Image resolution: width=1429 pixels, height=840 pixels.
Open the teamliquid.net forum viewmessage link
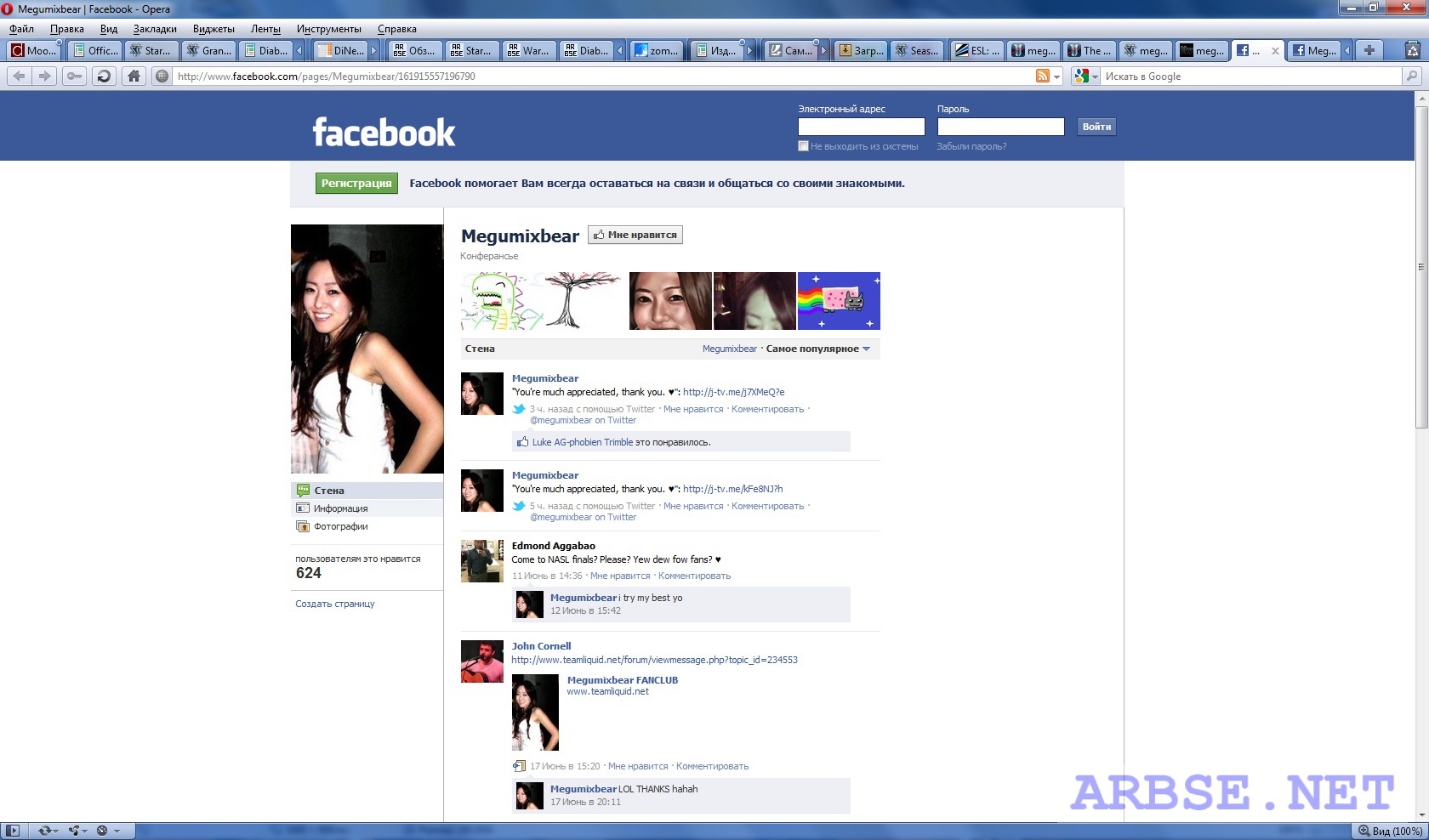pyautogui.click(x=654, y=660)
